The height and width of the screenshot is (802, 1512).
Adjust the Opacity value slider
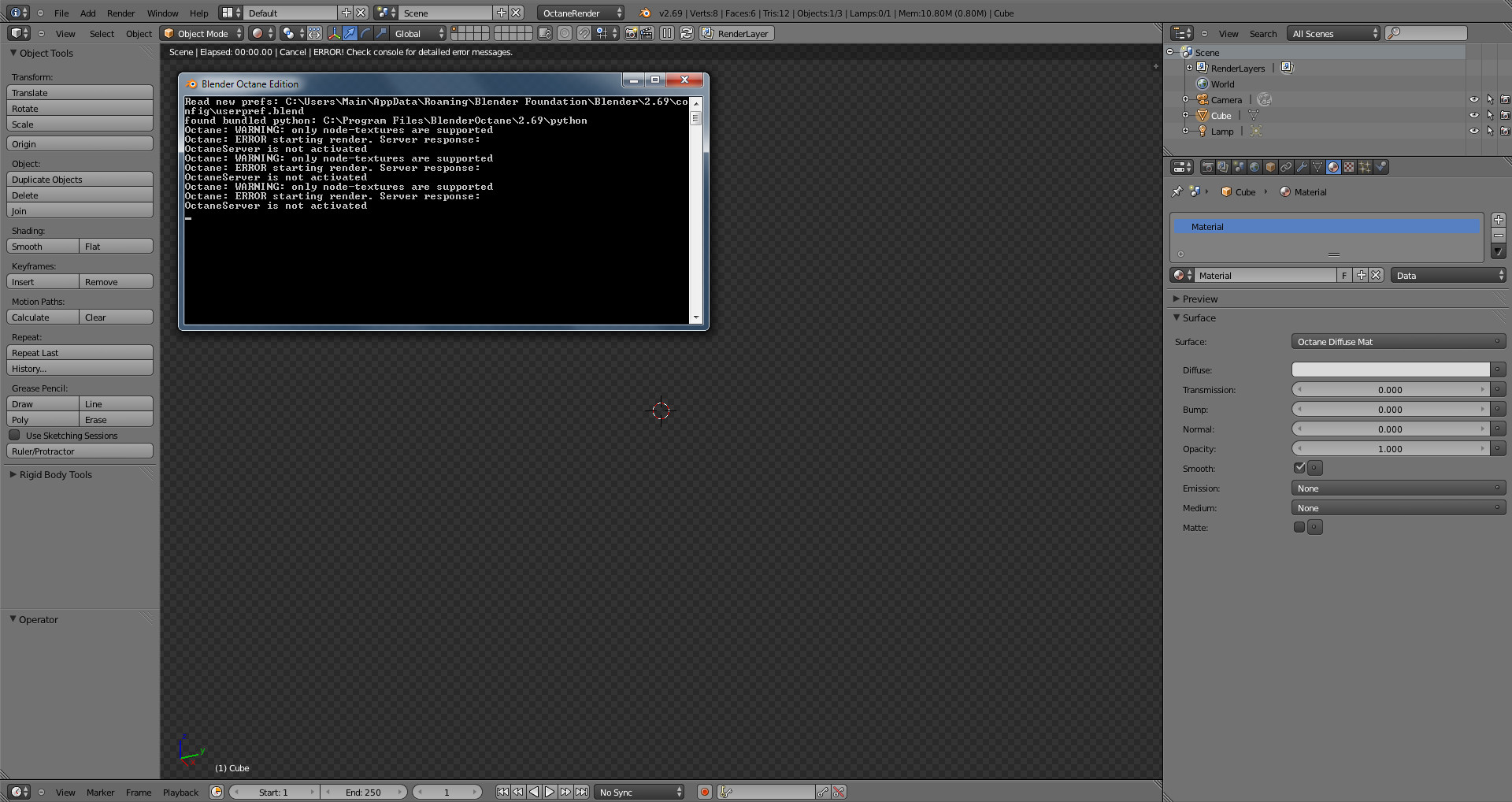pos(1391,448)
